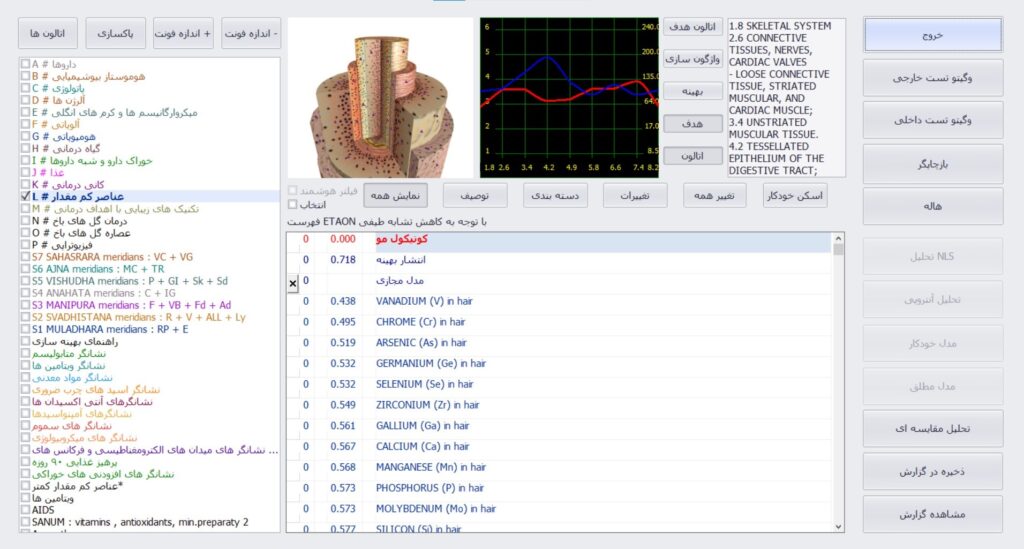The image size is (1024, 549).
Task: Enable the AIDS checkbox in the left list
Action: [25, 509]
